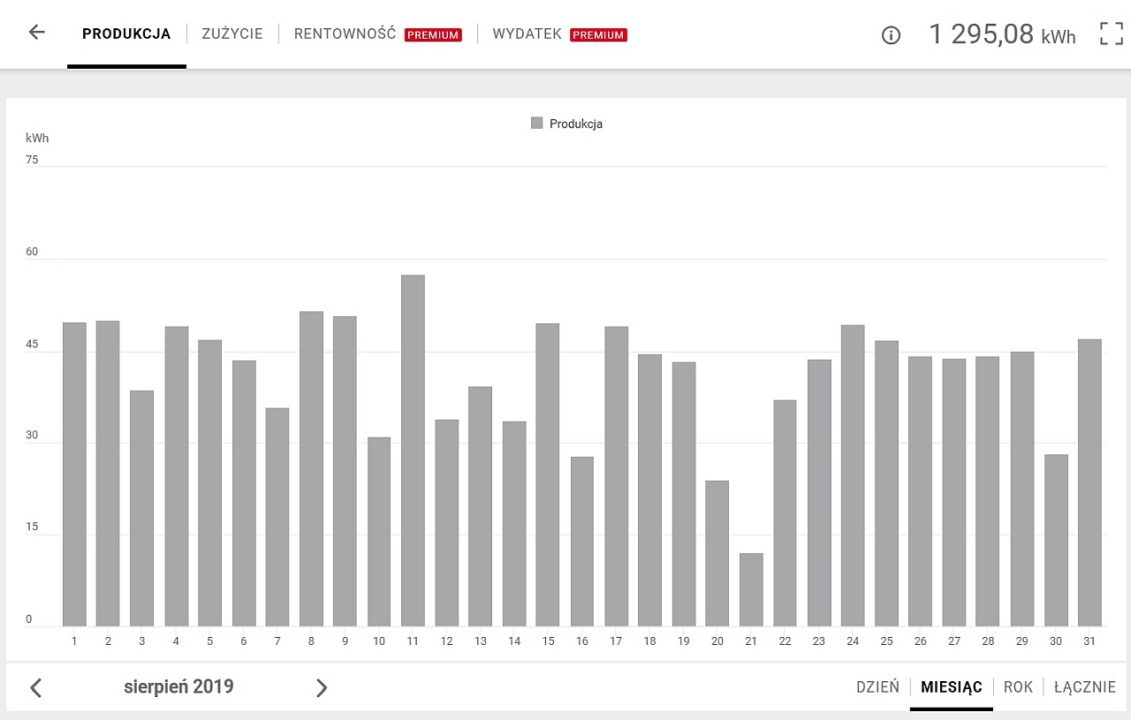The image size is (1131, 720).
Task: Click the y-axis value 30
Action: tap(32, 435)
